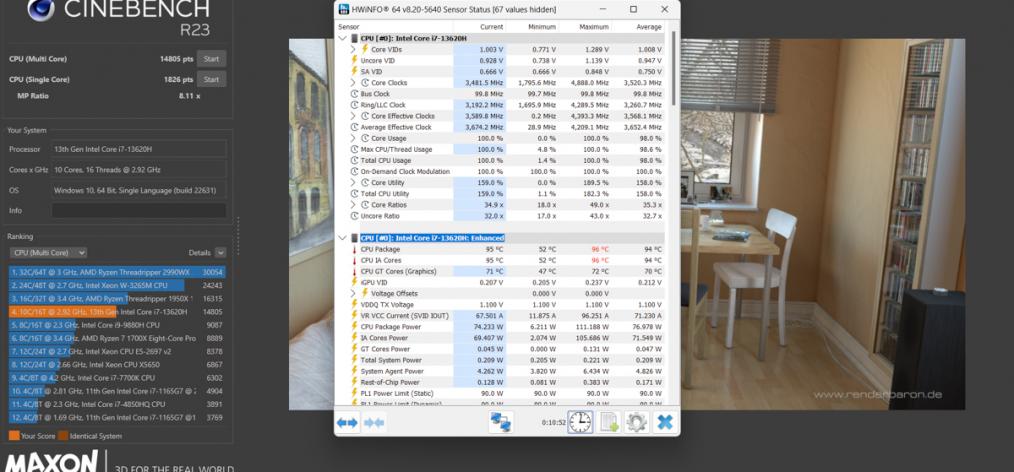Select the Intel Core i9-9880H ranking entry
Image resolution: width=1014 pixels, height=472 pixels.
(117, 325)
